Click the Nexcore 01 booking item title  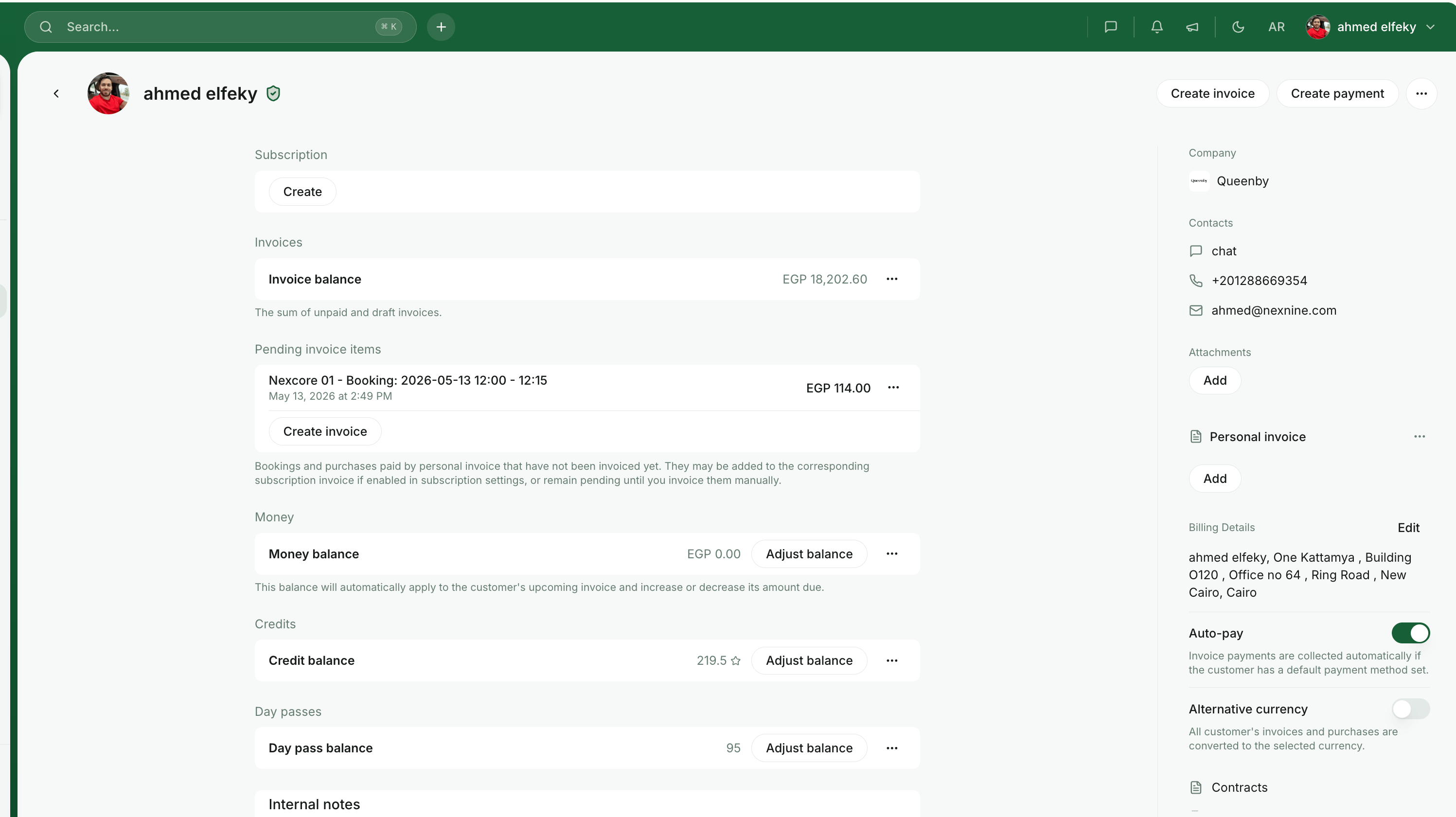408,380
